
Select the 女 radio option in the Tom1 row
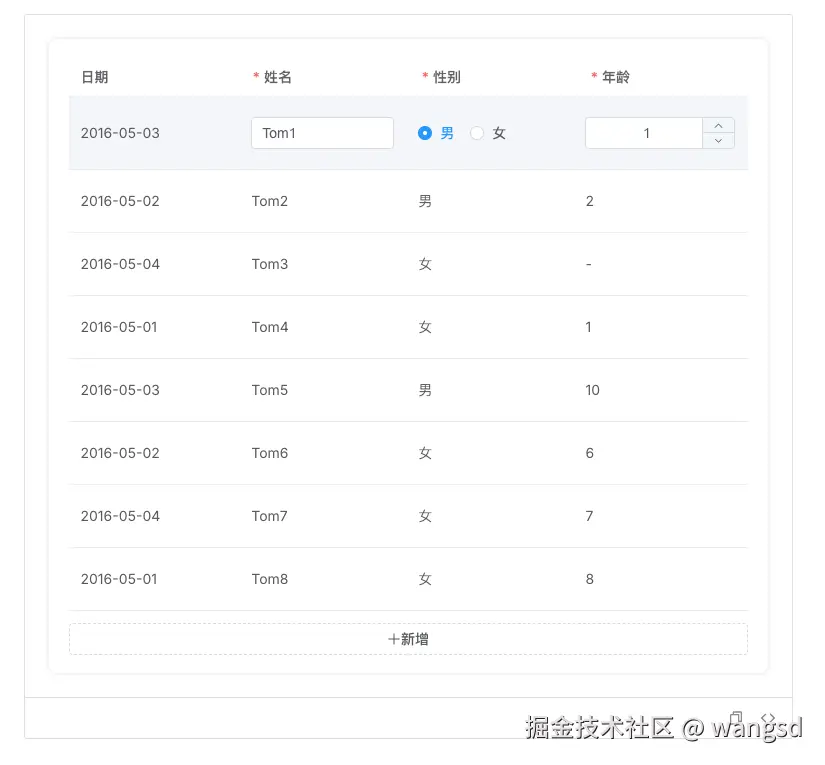(x=488, y=133)
